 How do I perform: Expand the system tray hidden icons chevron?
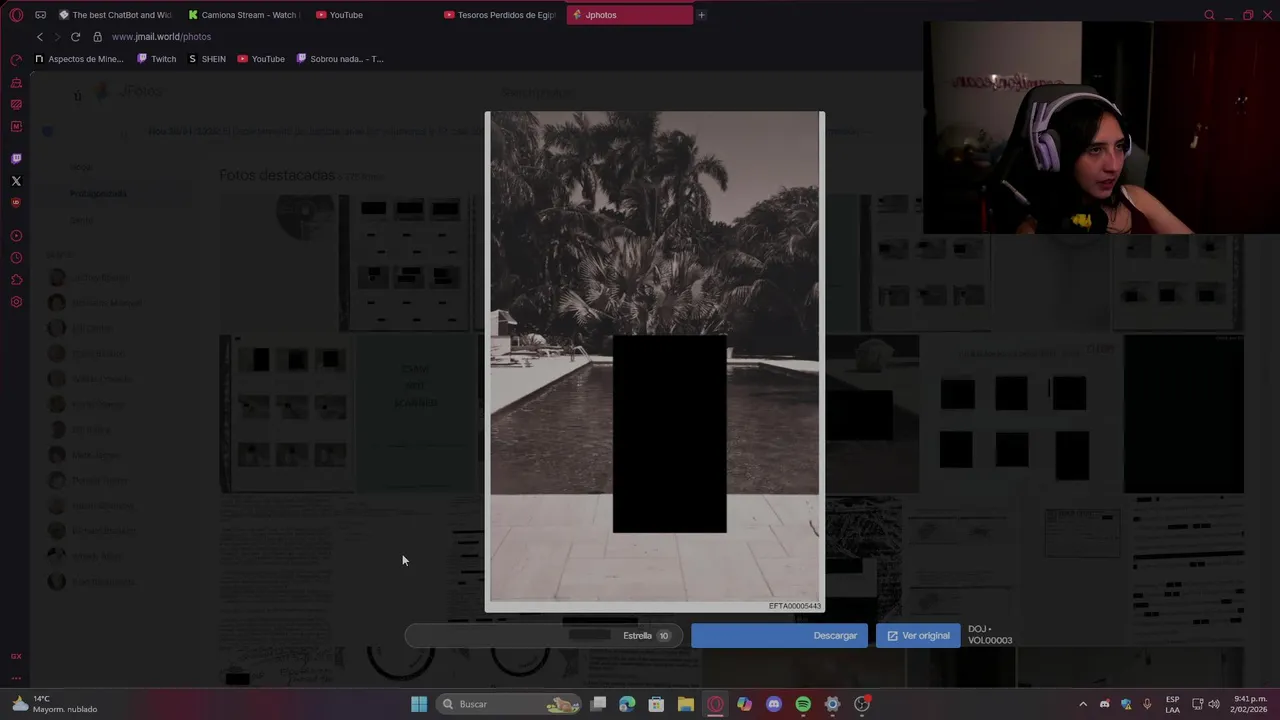(1082, 704)
